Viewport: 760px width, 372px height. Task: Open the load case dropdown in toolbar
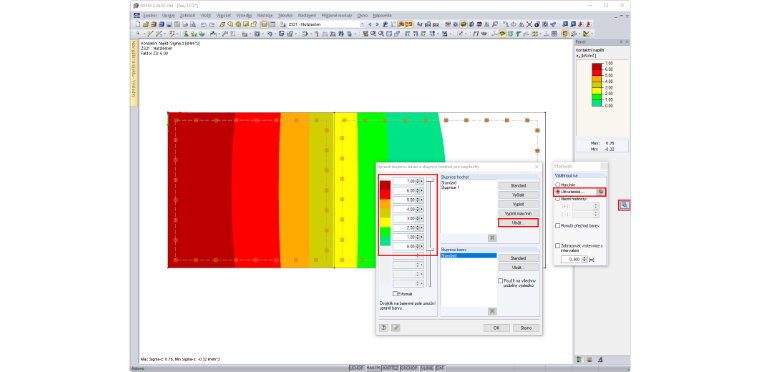pos(362,24)
